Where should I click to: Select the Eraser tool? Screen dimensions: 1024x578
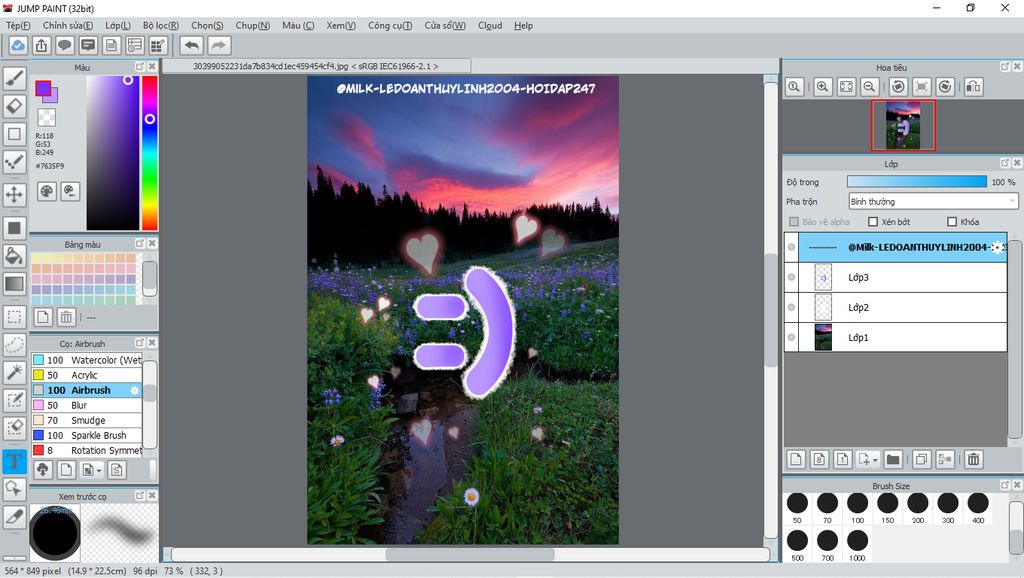pos(14,106)
